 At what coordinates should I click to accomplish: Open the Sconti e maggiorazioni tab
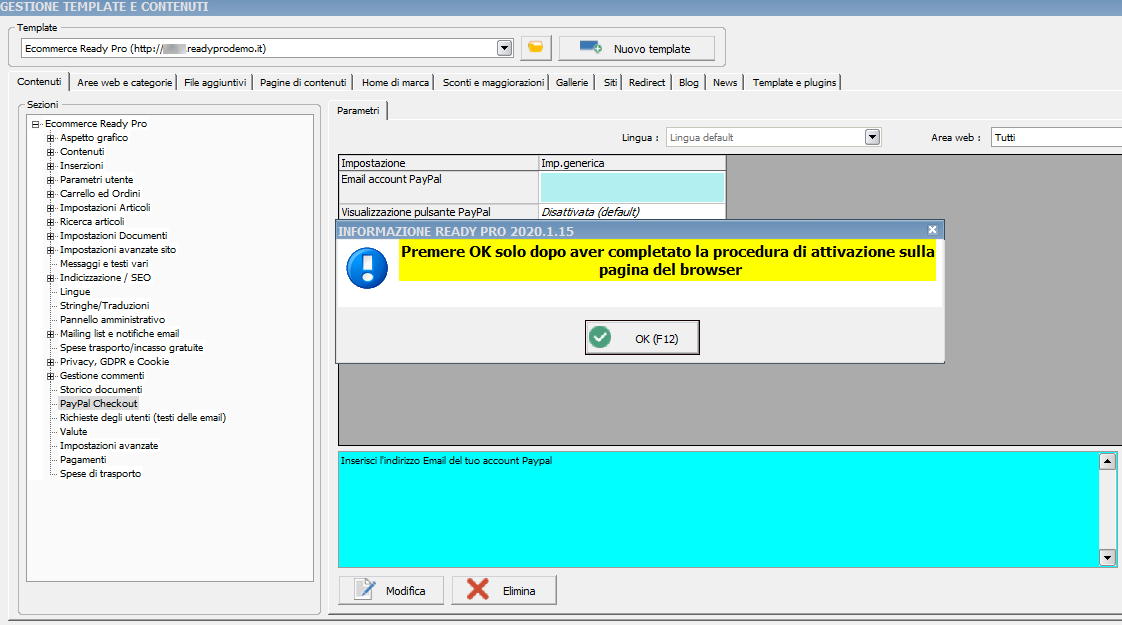coord(493,82)
